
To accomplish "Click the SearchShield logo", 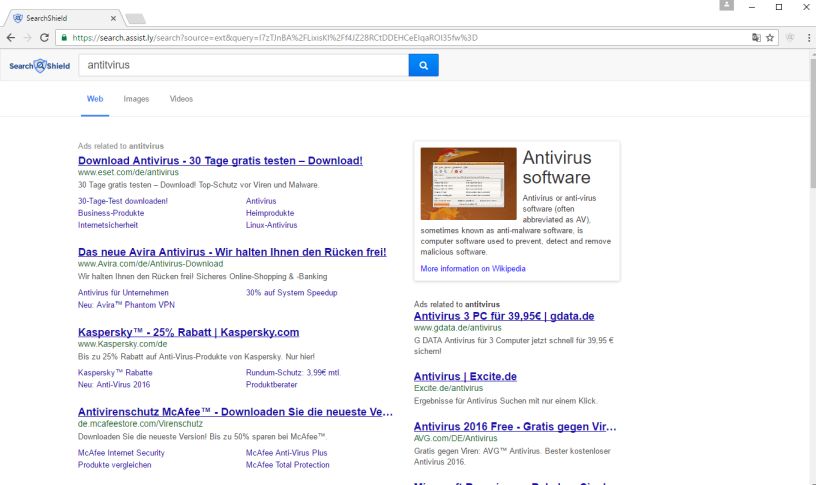I will coord(40,66).
